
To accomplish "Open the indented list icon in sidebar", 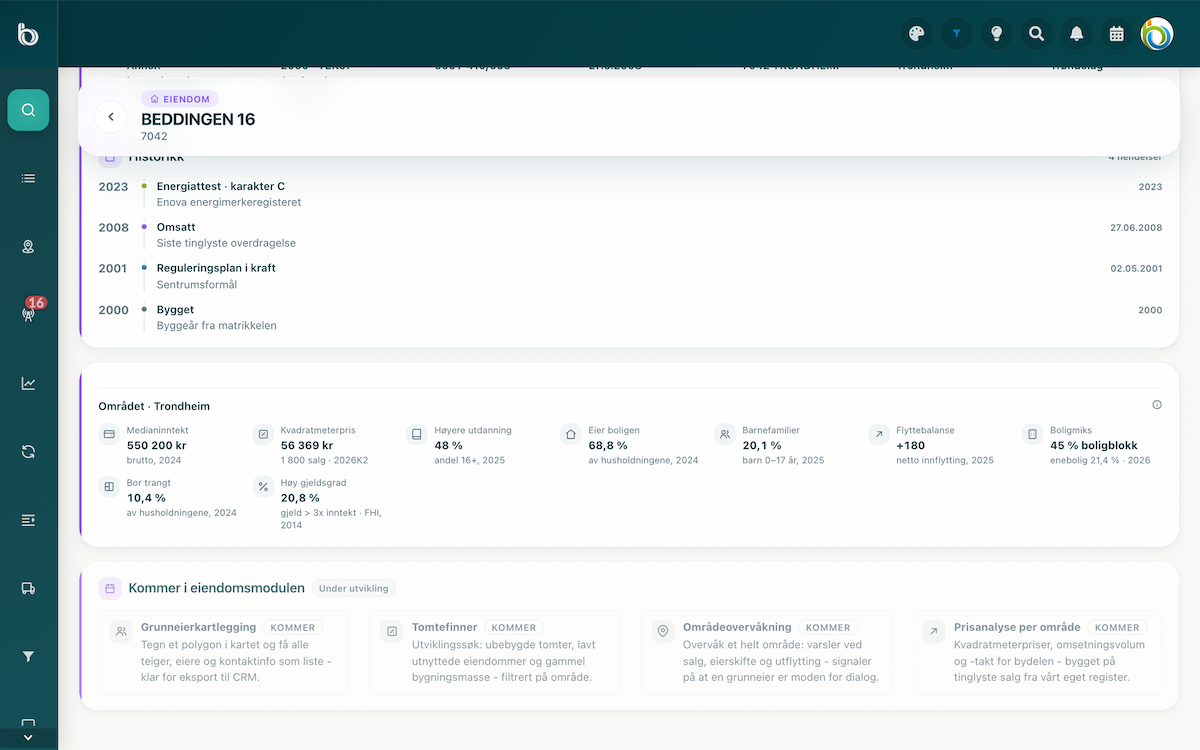I will [x=28, y=520].
